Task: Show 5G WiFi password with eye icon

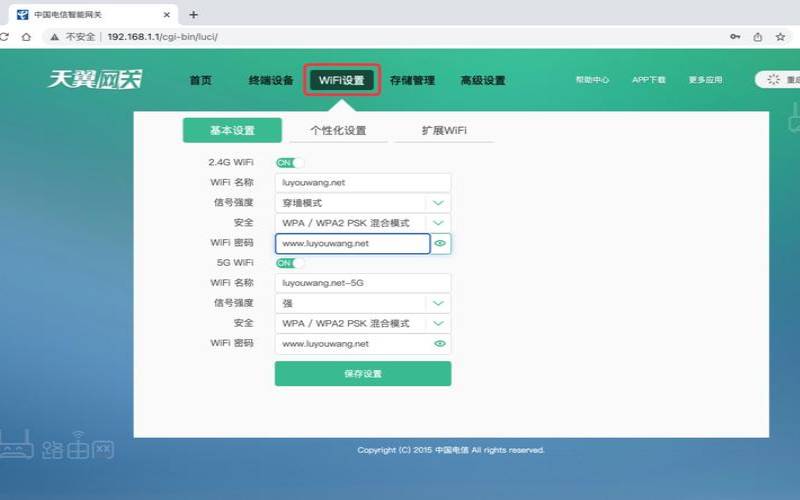Action: (x=439, y=343)
